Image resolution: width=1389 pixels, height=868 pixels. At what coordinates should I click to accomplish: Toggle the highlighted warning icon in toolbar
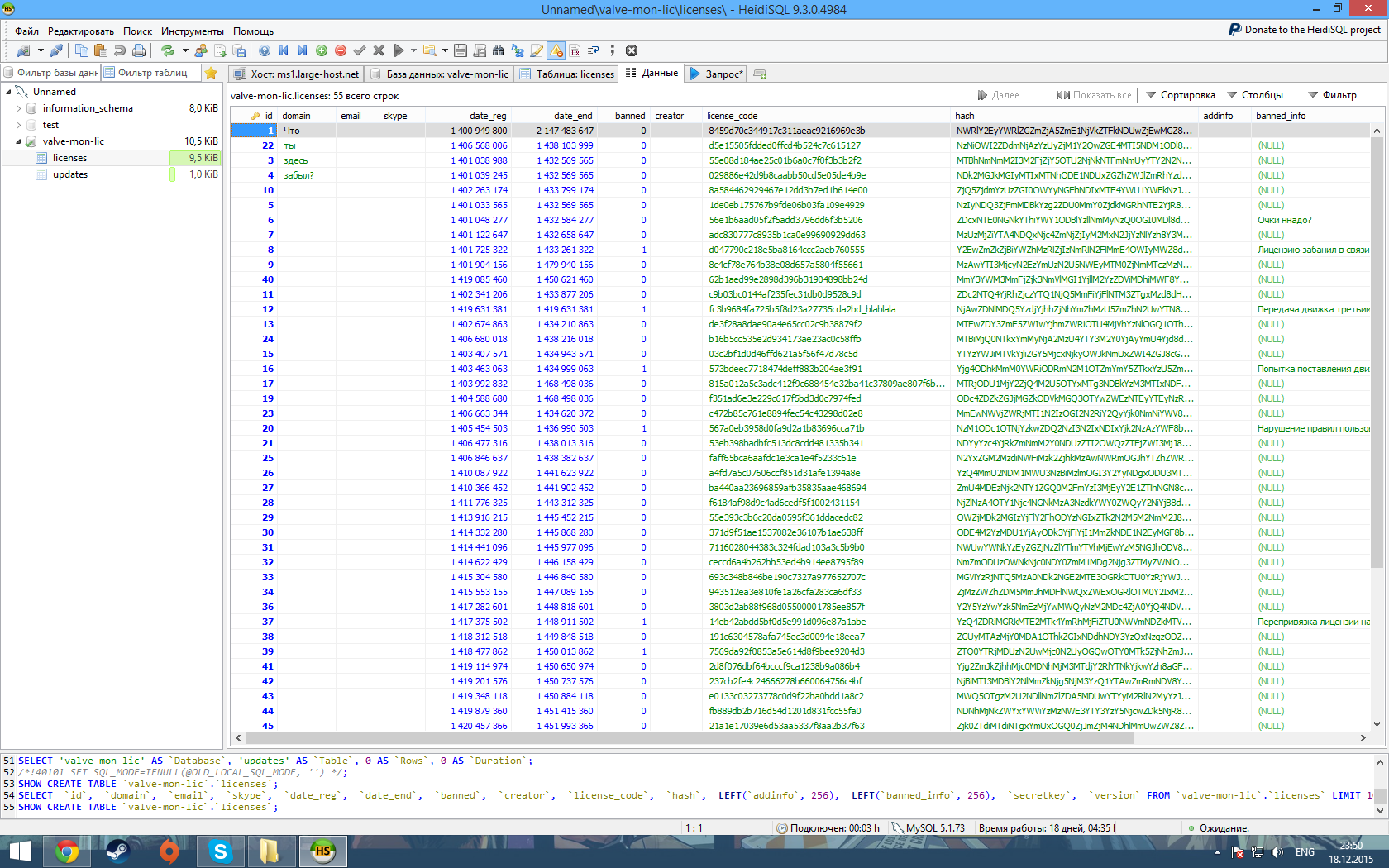(x=556, y=50)
